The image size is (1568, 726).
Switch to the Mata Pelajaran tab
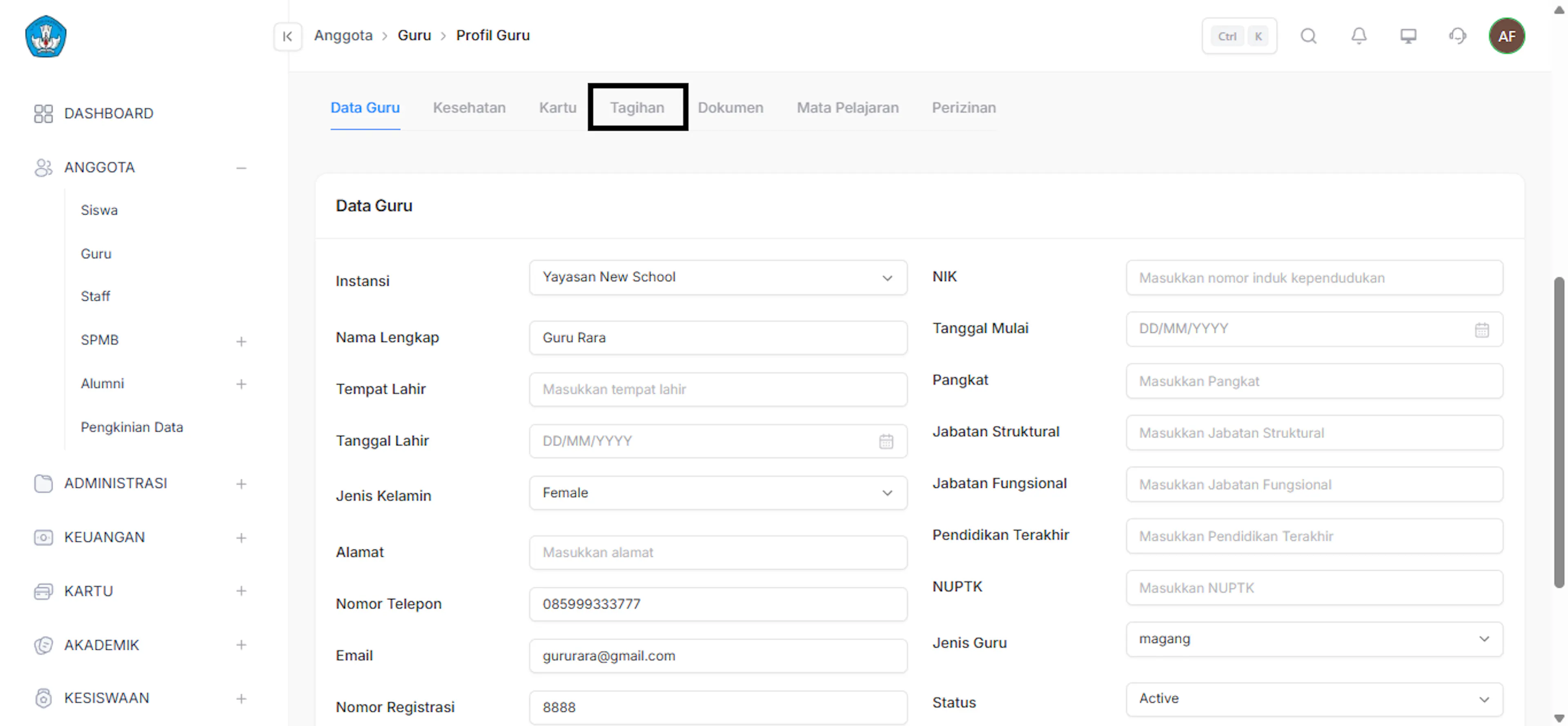[847, 108]
